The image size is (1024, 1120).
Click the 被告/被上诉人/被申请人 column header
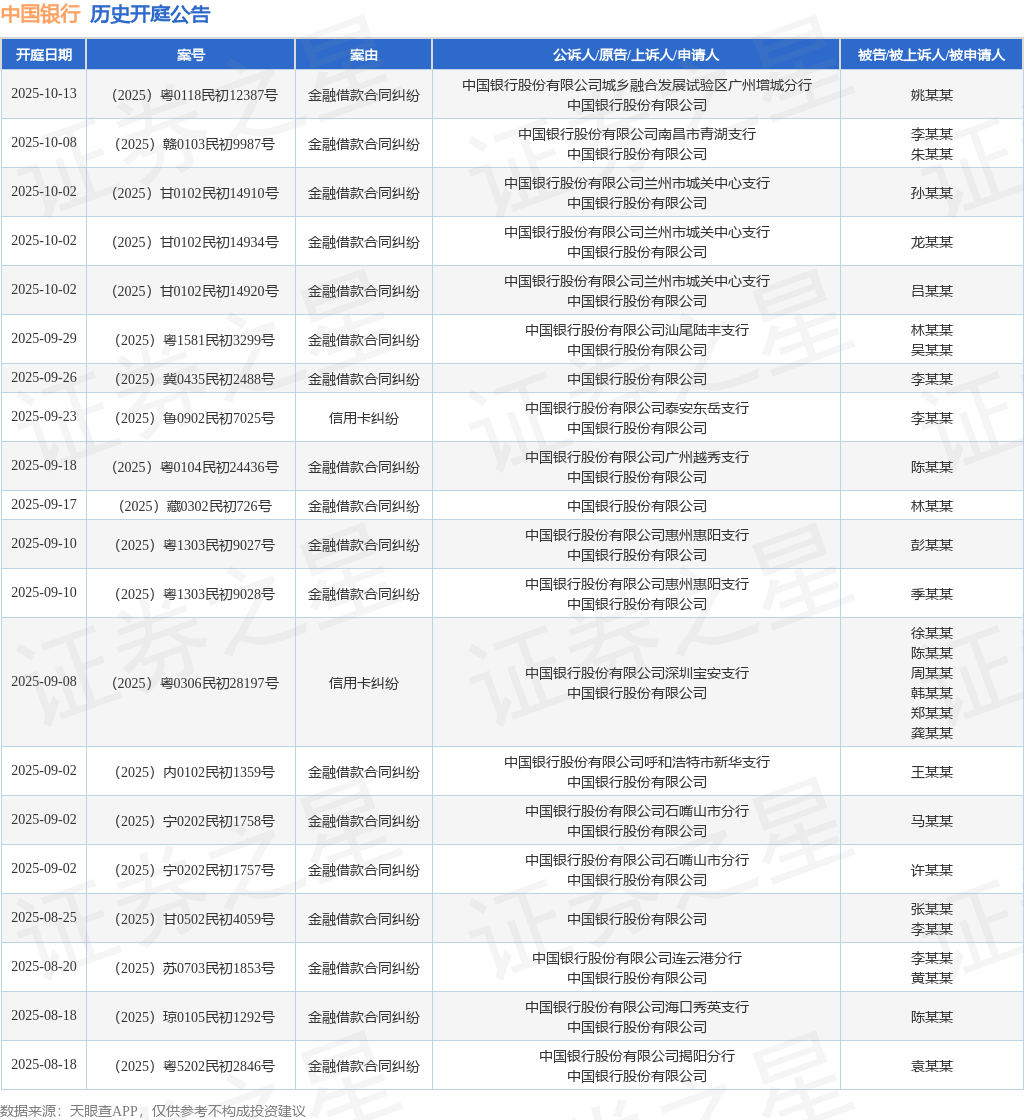tap(931, 55)
